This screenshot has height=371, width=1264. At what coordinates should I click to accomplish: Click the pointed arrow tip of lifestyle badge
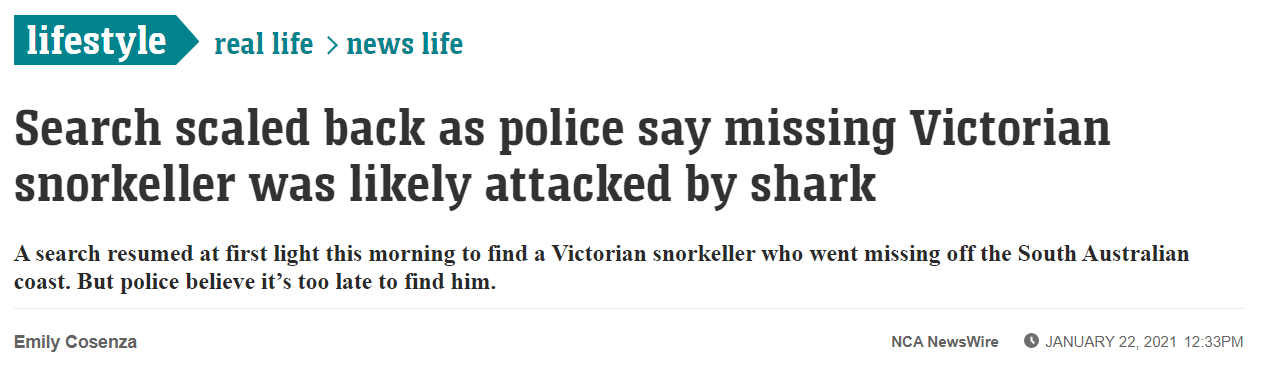[x=190, y=40]
